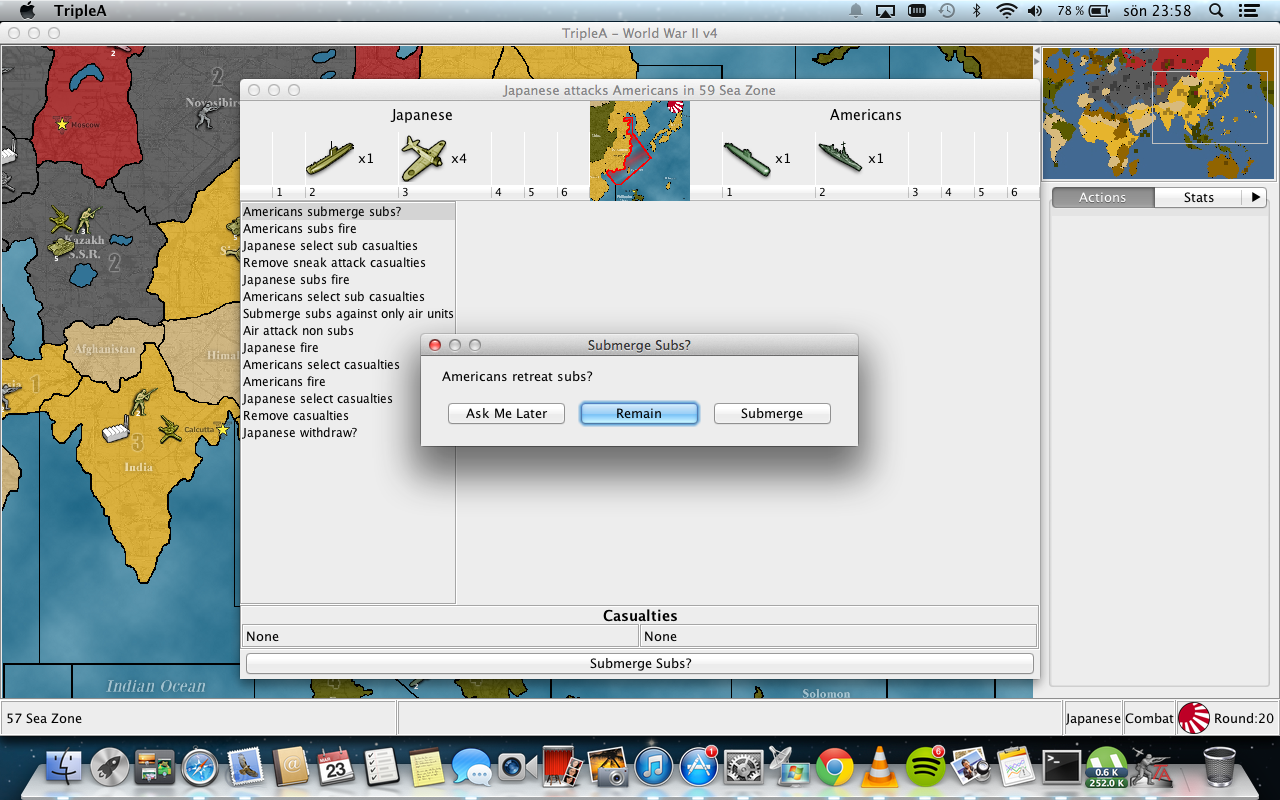Click the Wi-Fi status icon
The image size is (1280, 800).
(1006, 11)
